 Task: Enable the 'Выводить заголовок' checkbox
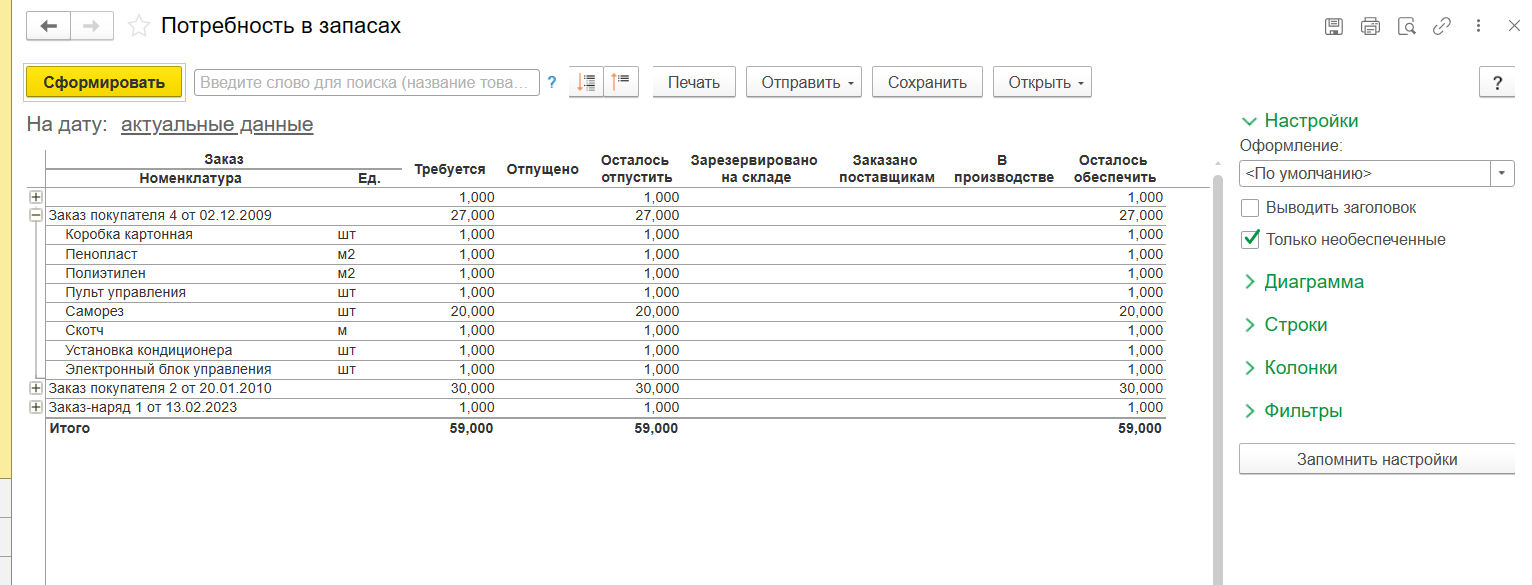[x=1249, y=208]
